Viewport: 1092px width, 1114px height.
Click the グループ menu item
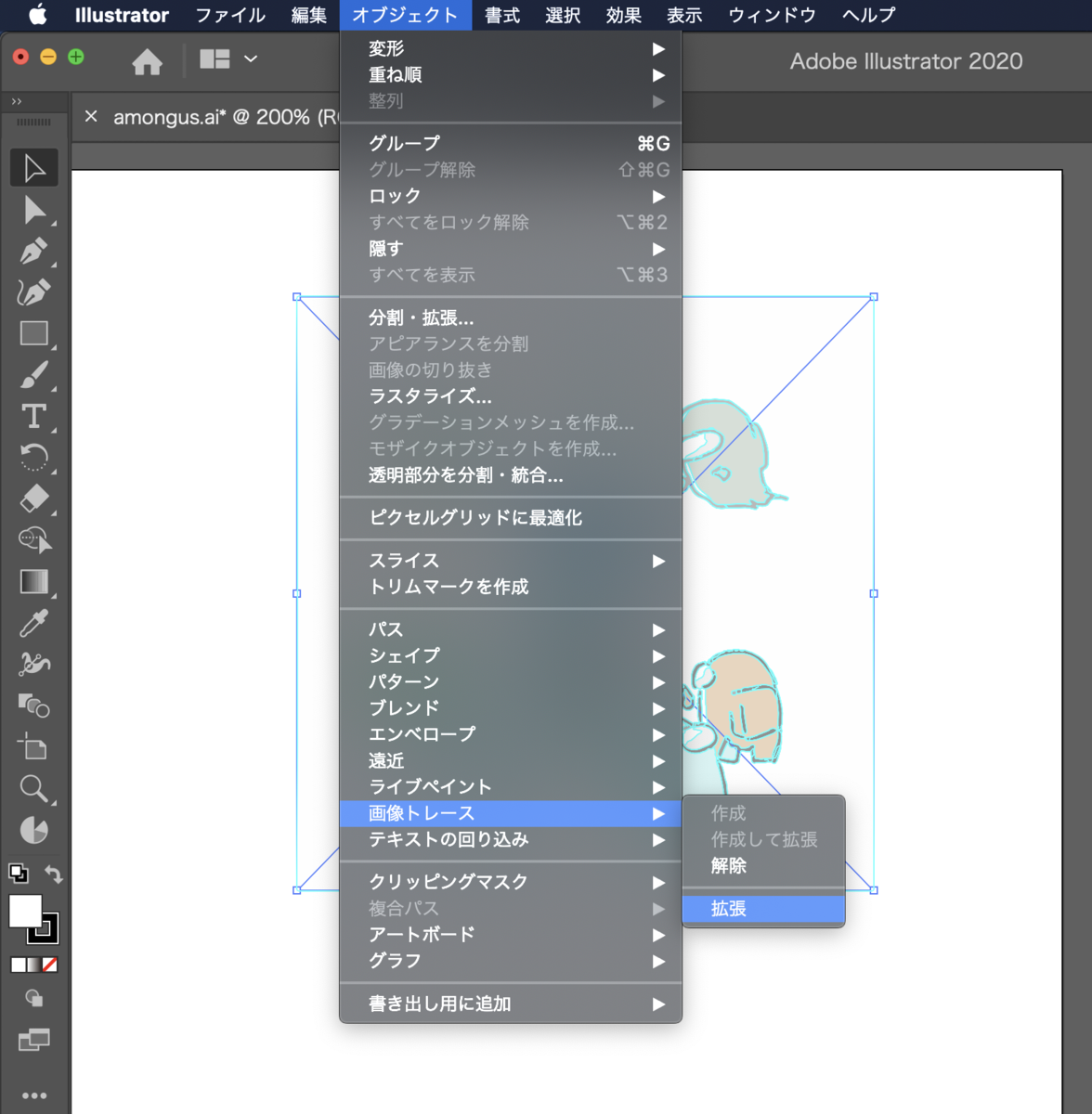click(511, 143)
